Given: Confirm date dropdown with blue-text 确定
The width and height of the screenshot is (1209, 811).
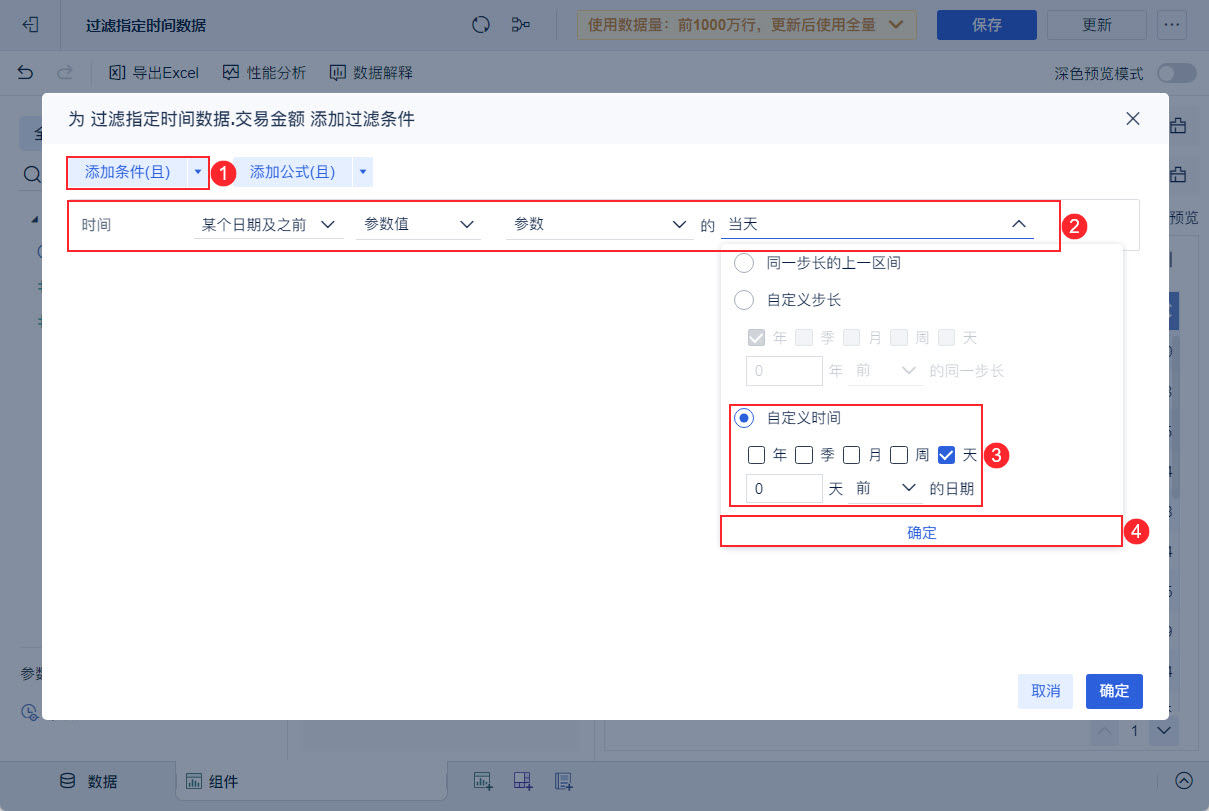Looking at the screenshot, I should click(x=922, y=532).
